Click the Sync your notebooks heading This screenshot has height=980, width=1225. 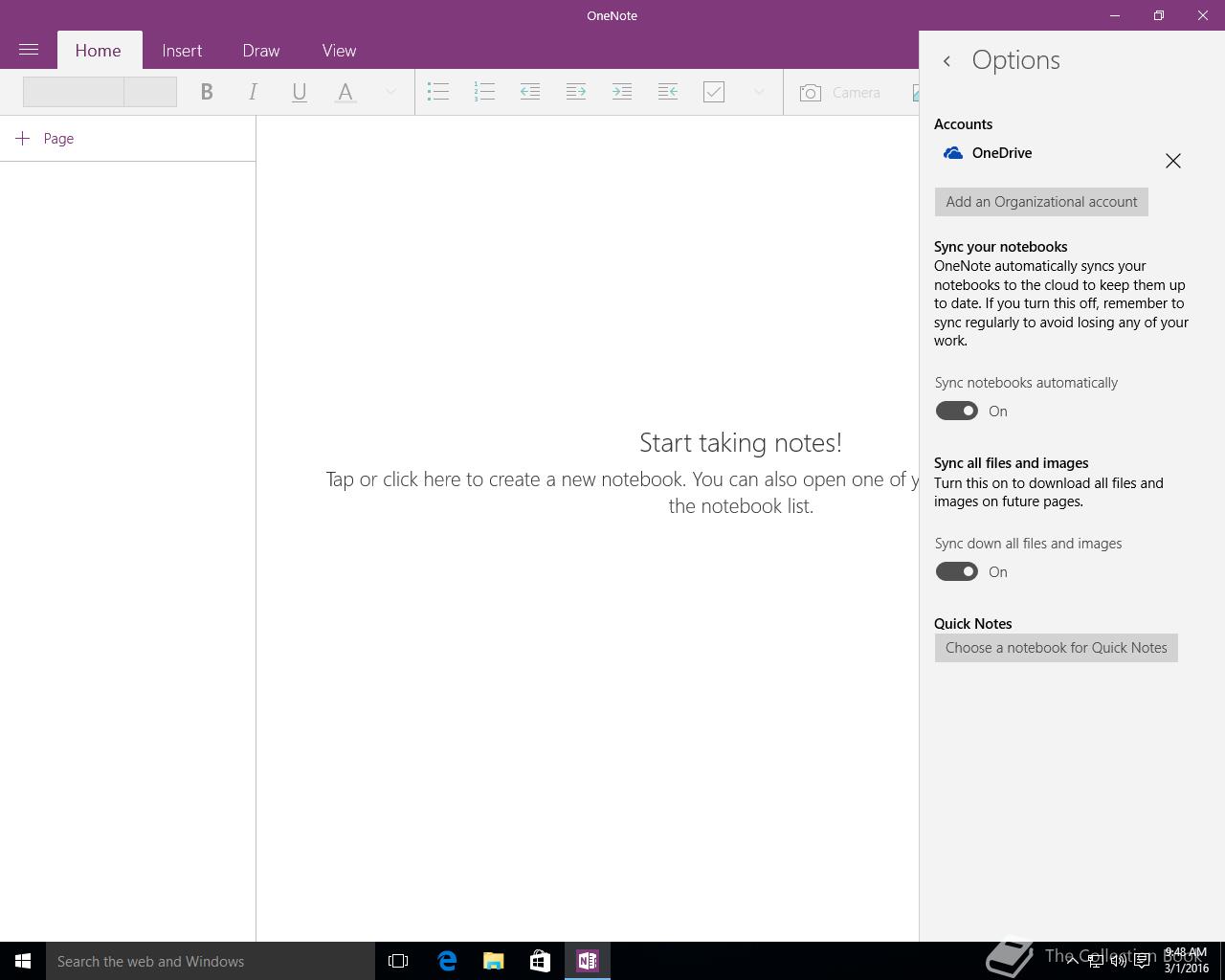(1000, 247)
